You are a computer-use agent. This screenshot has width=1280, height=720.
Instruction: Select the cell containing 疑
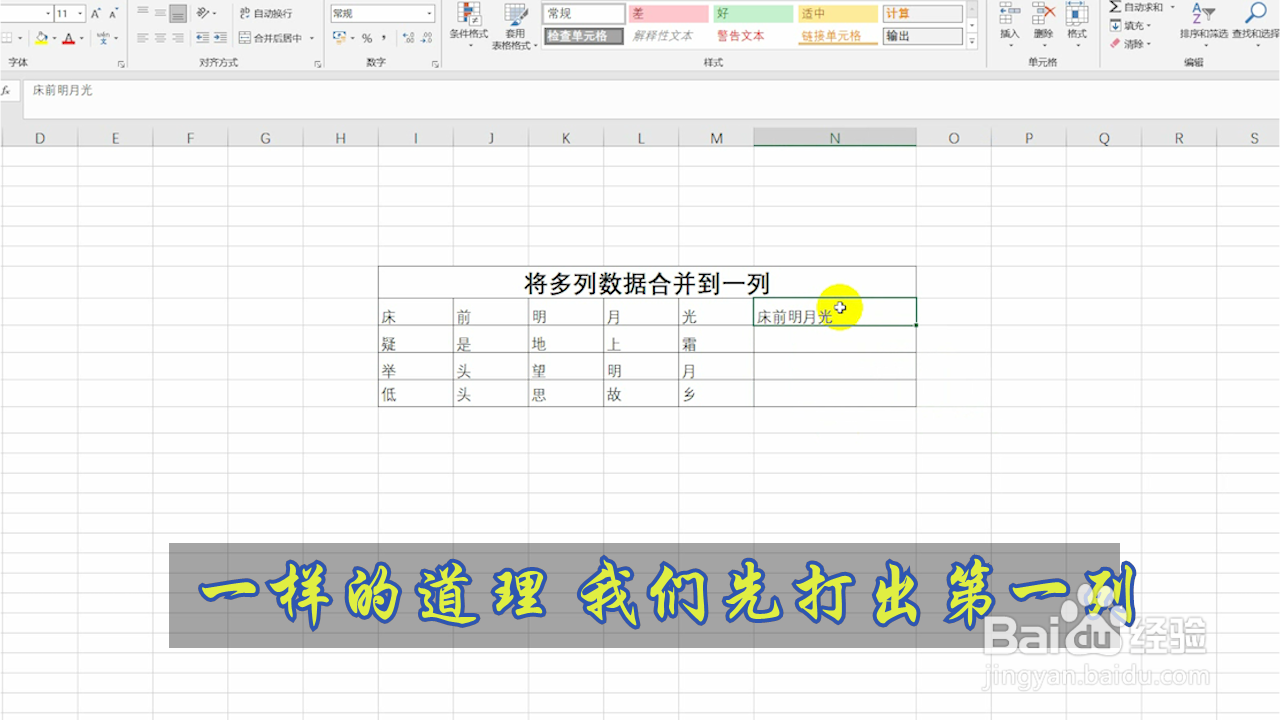click(416, 341)
